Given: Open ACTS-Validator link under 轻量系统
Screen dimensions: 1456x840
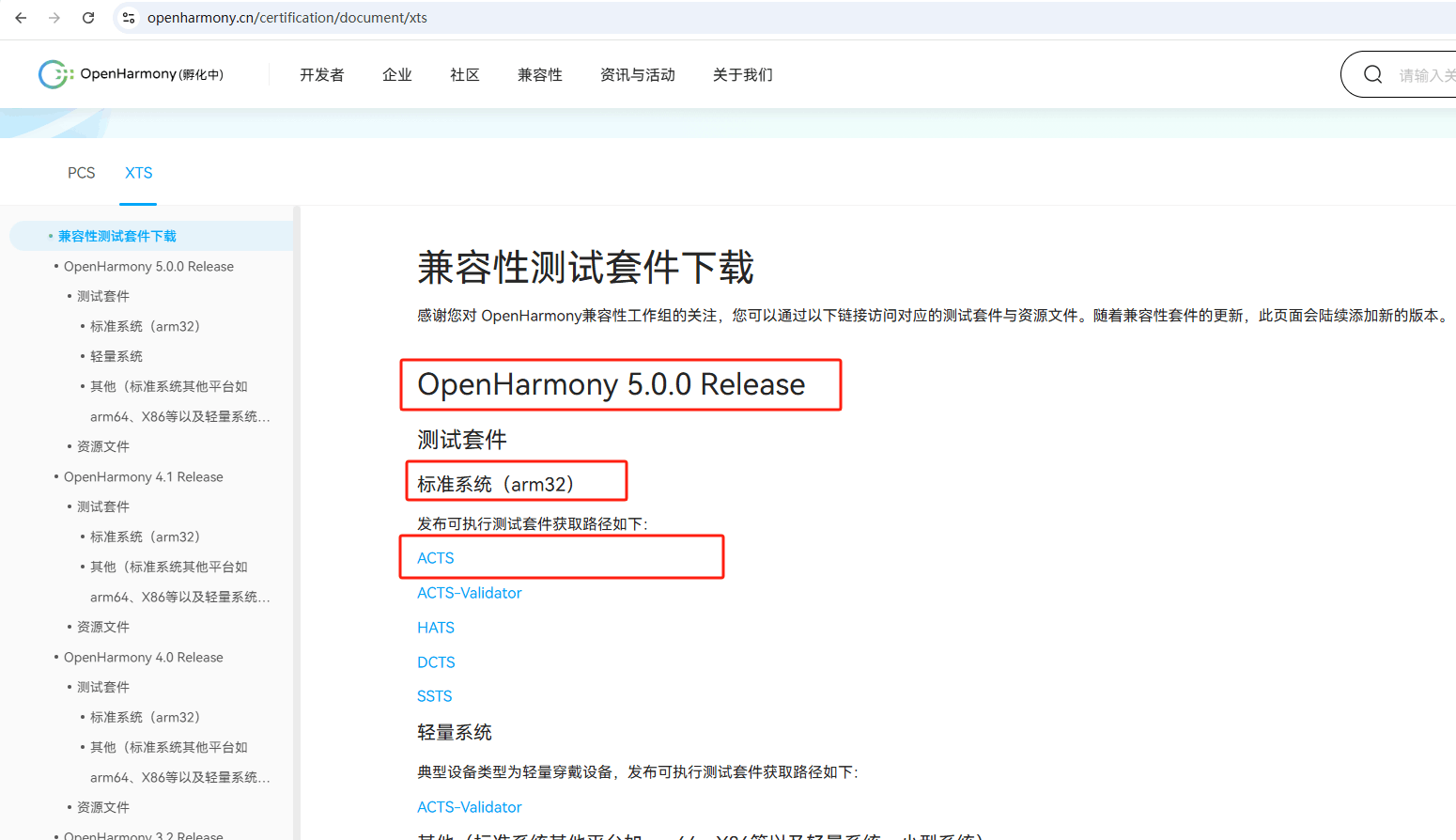Looking at the screenshot, I should pyautogui.click(x=470, y=807).
